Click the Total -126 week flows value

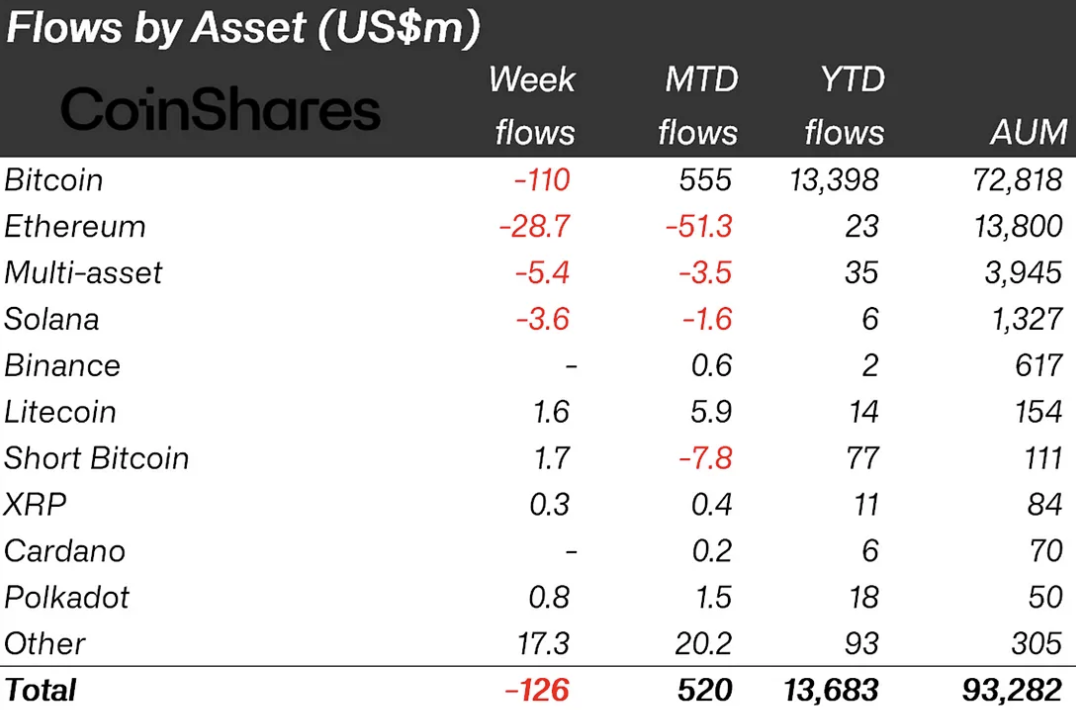pos(540,689)
